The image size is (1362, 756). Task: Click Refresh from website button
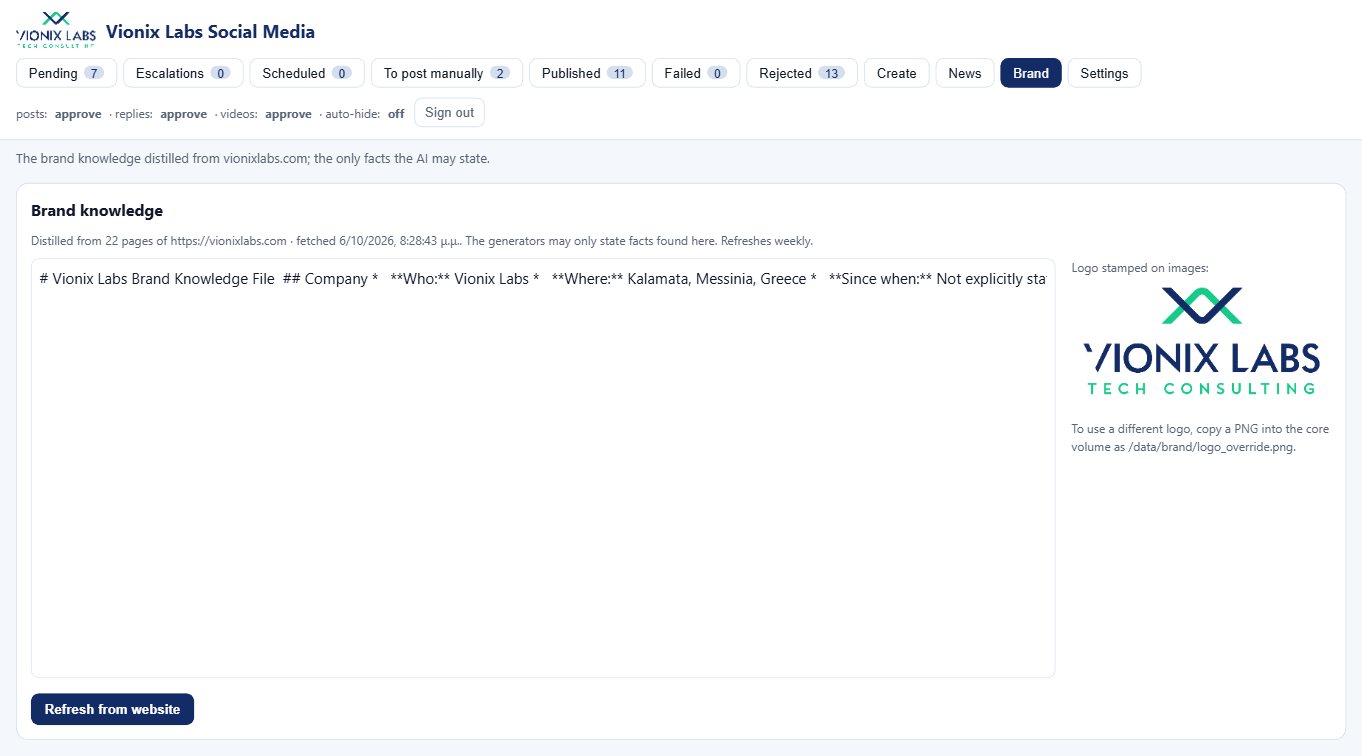112,709
